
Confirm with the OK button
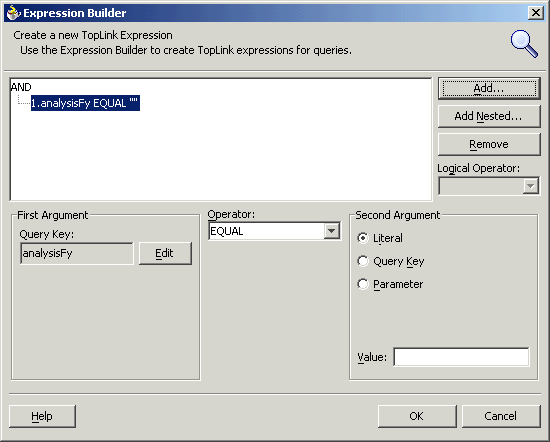coord(417,416)
